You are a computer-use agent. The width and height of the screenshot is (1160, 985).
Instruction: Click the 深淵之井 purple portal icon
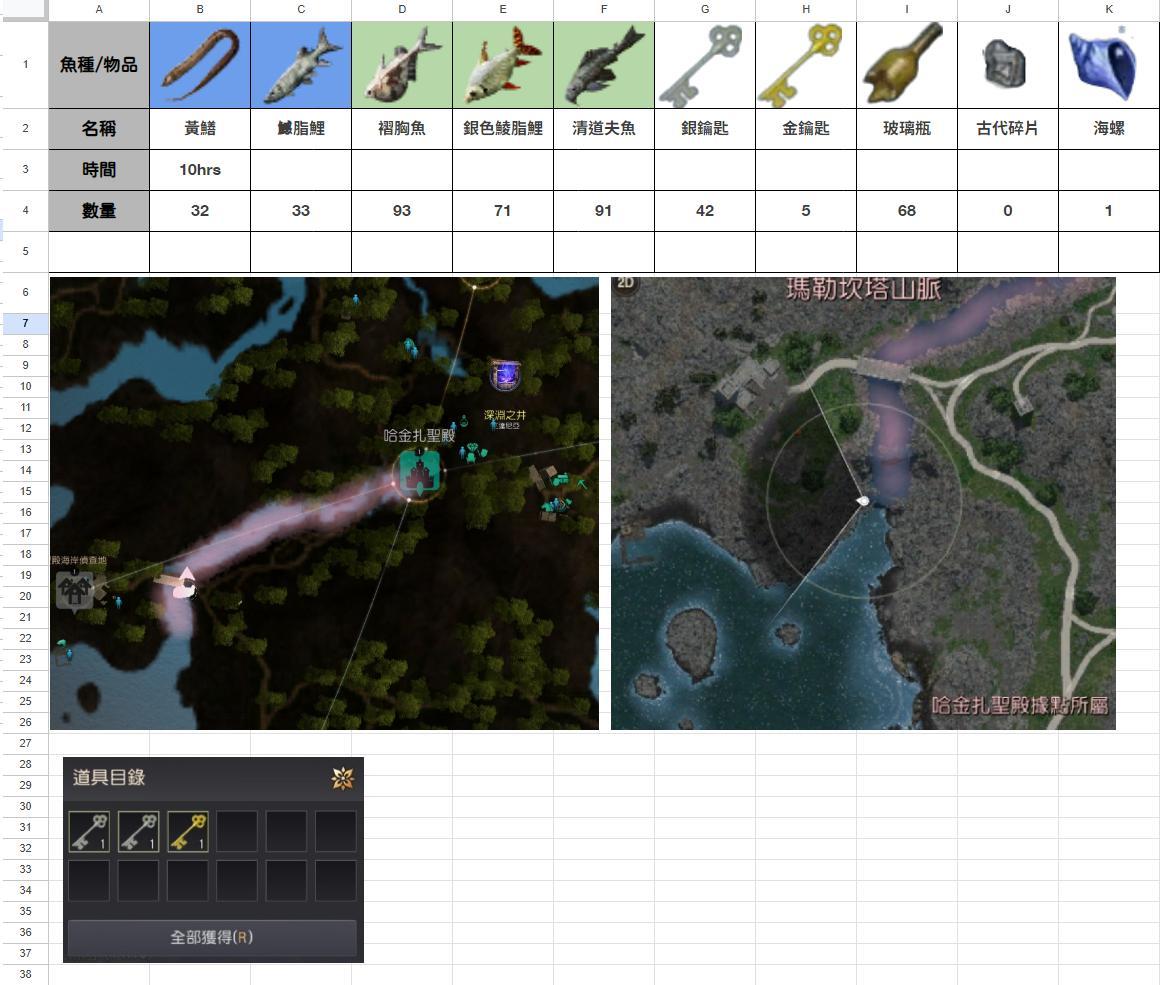[505, 375]
